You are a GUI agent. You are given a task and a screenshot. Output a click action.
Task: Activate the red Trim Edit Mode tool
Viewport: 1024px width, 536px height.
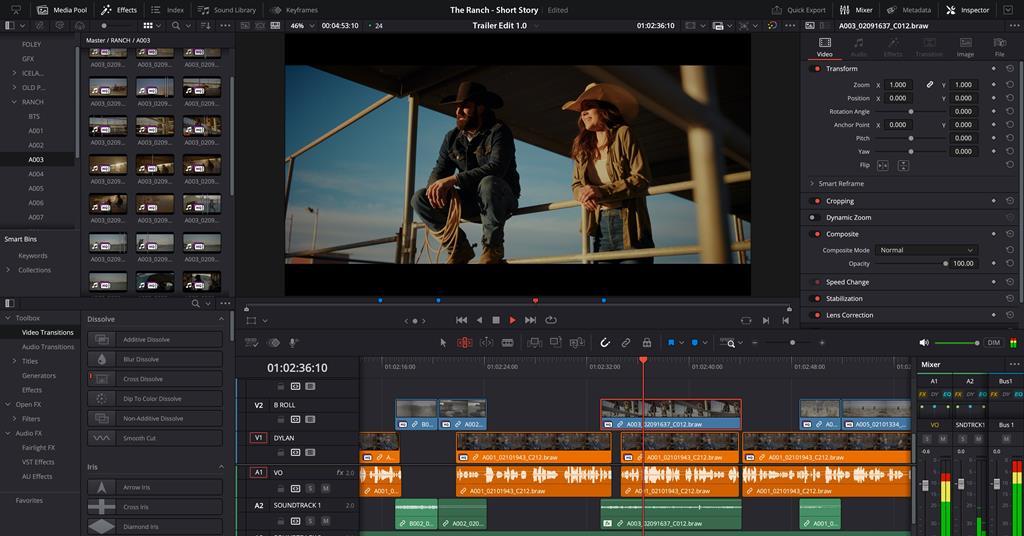464,343
